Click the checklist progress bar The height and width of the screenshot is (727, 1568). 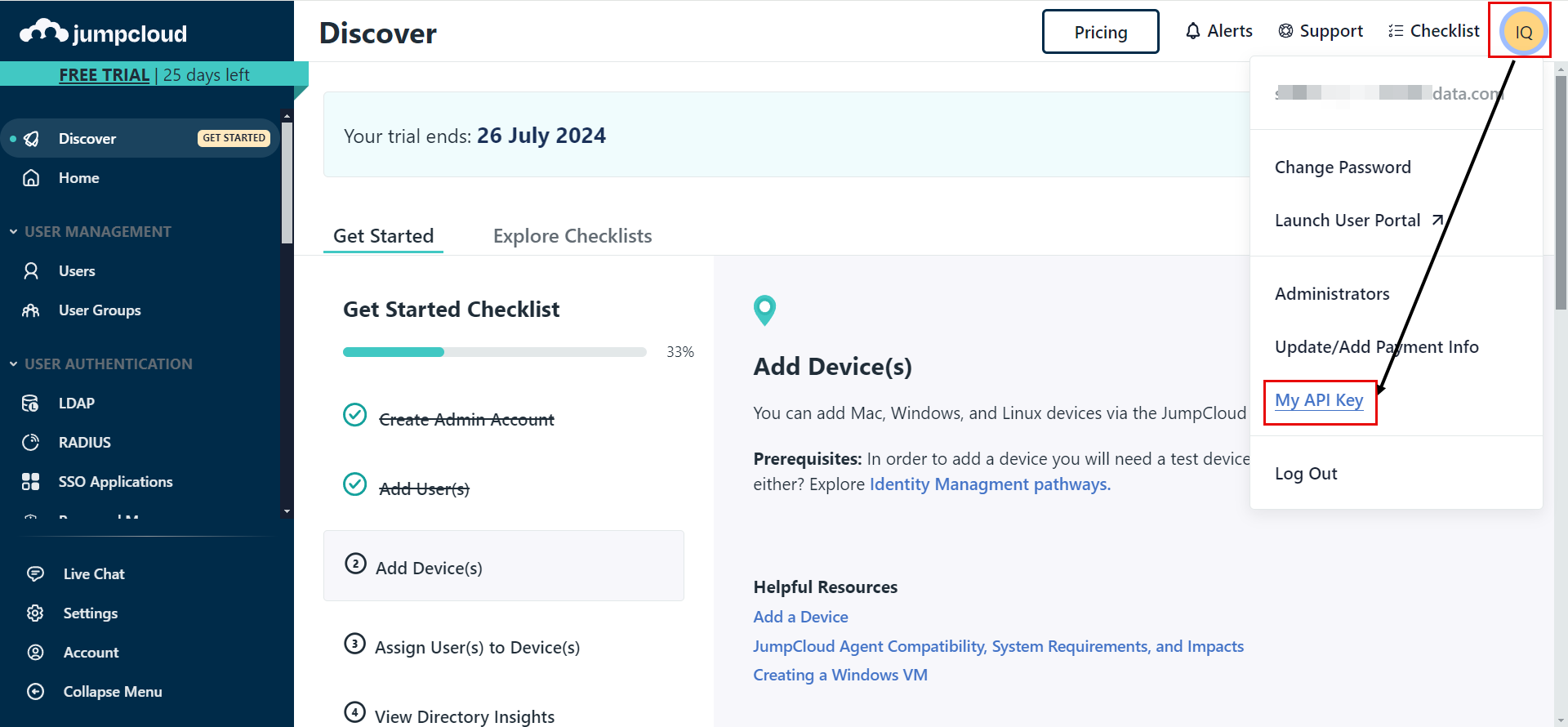494,352
